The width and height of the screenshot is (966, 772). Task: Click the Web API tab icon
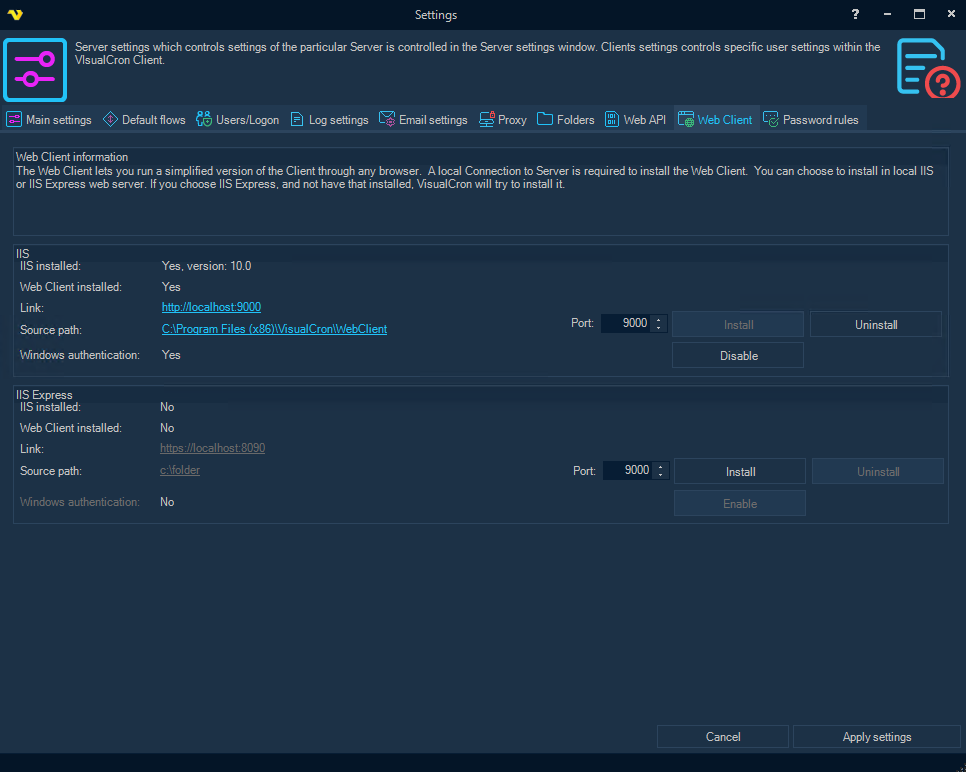[612, 119]
